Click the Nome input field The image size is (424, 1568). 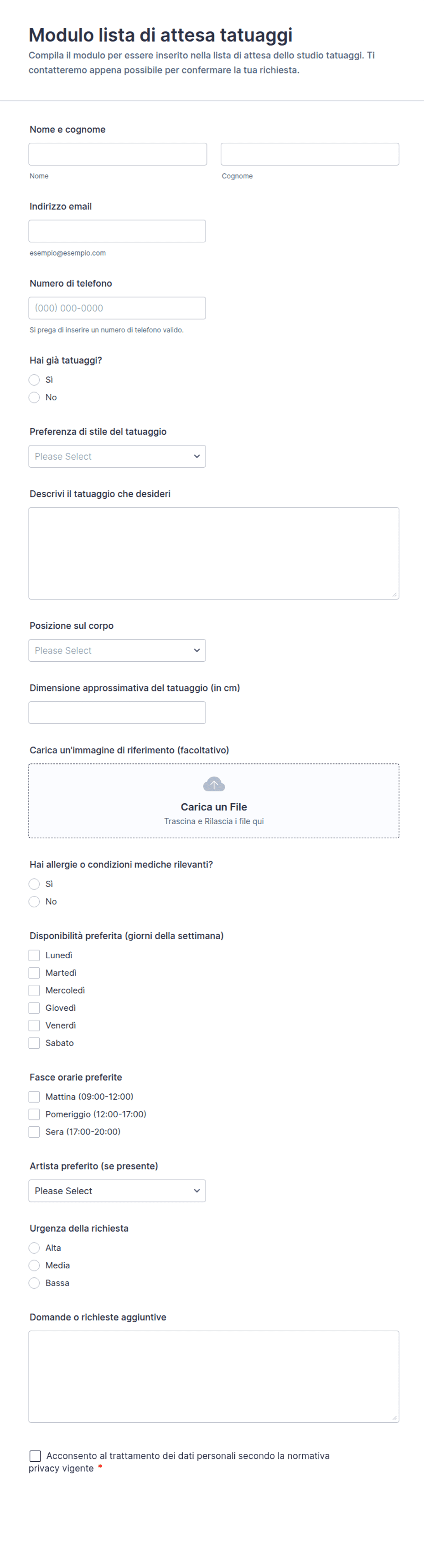(x=118, y=154)
